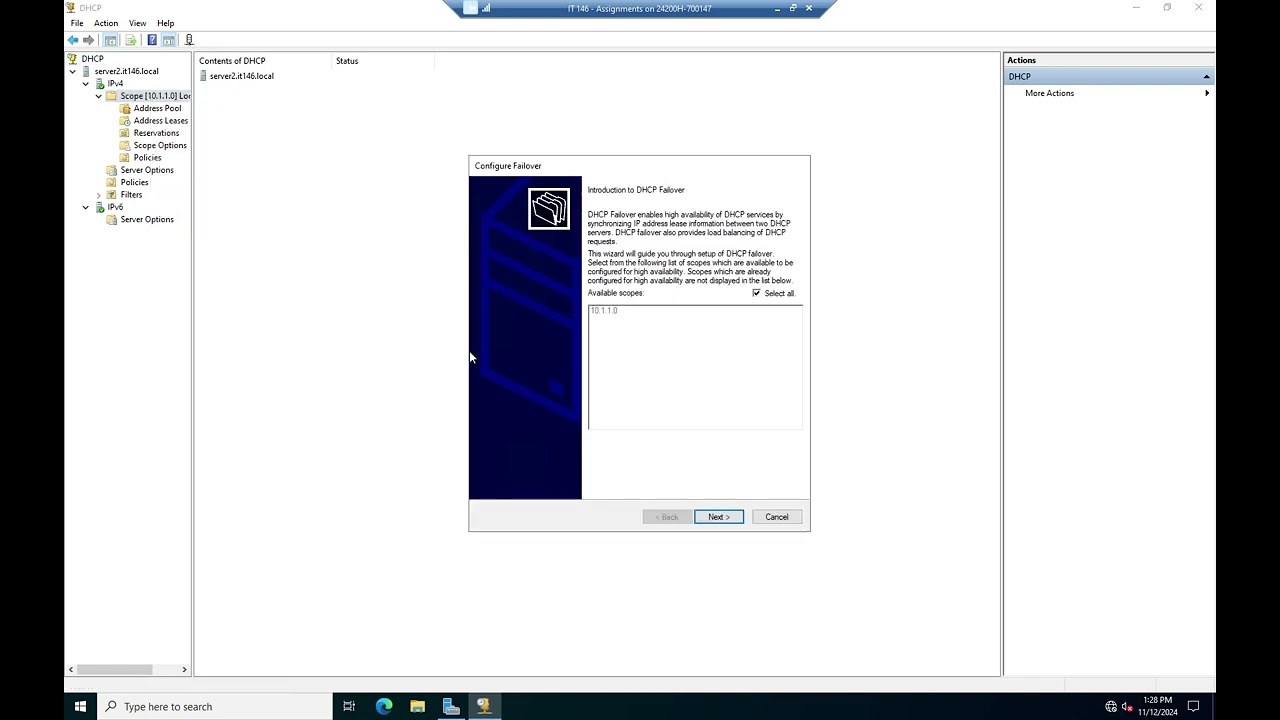Select Server Options under IPv6

click(147, 220)
